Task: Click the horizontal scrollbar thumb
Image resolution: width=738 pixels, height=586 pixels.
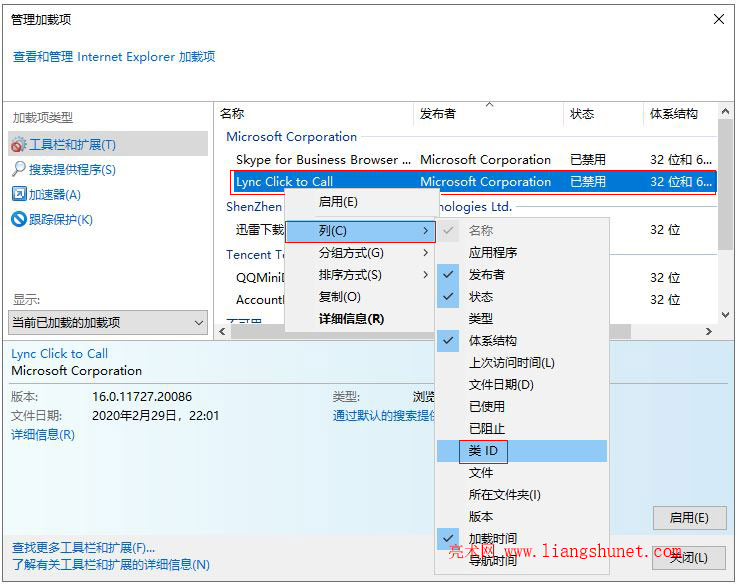Action: coord(431,332)
